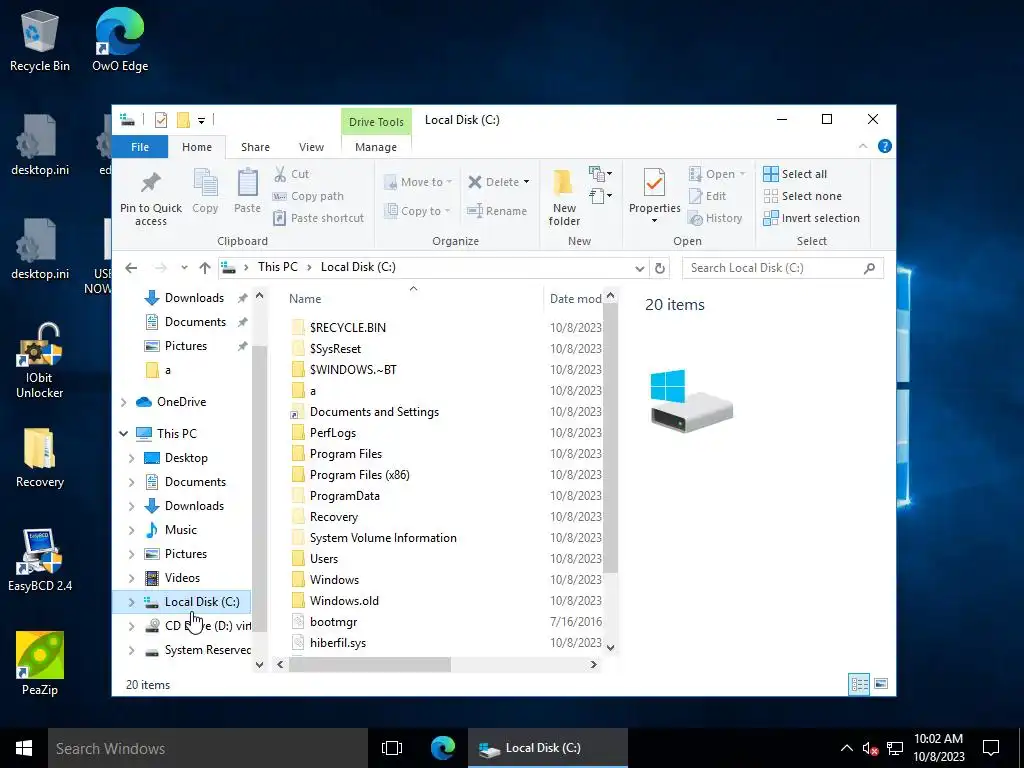1024x768 pixels.
Task: Open Task View on taskbar
Action: 392,748
